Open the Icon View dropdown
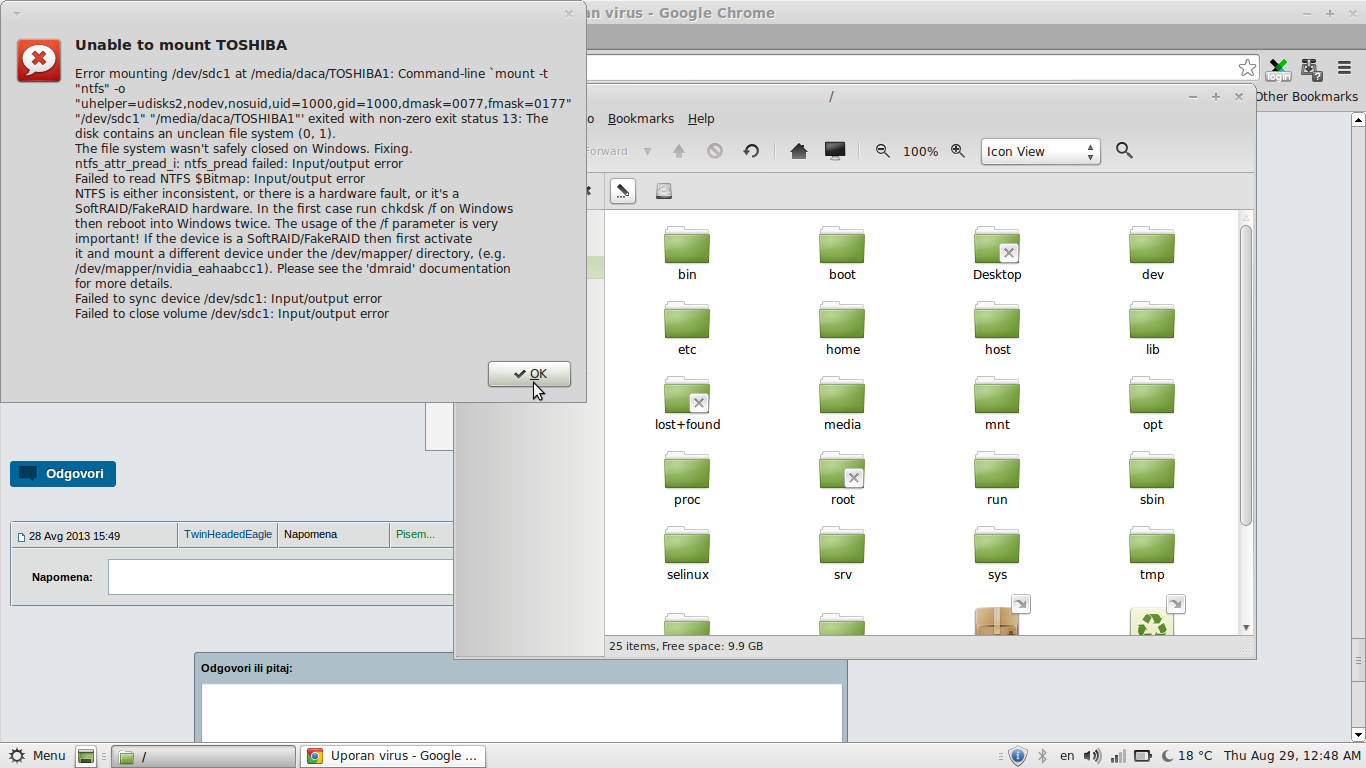 [x=1040, y=152]
